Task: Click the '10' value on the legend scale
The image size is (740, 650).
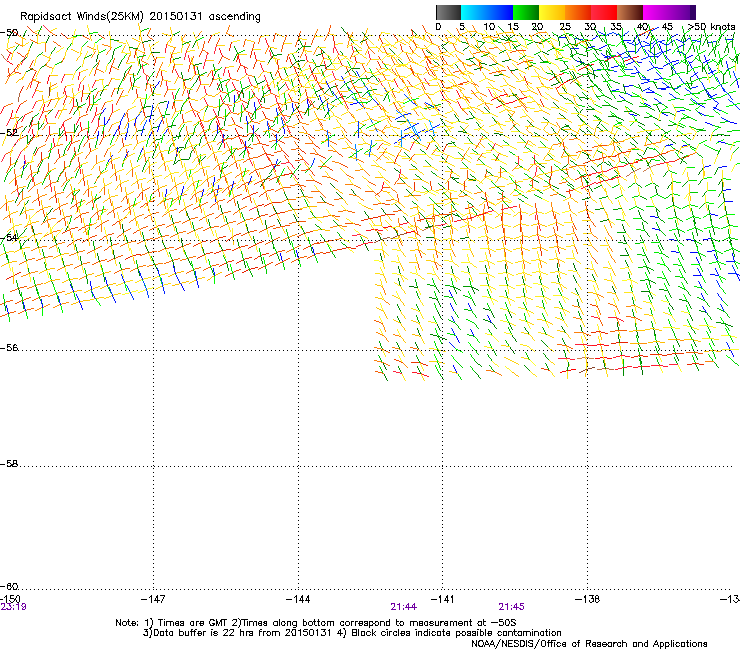Action: pos(489,27)
